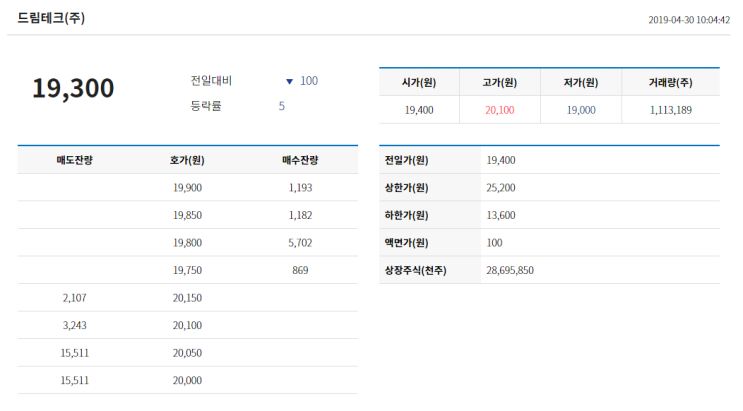The height and width of the screenshot is (411, 743).
Task: Click the 하한가(원) row label
Action: coord(407,215)
